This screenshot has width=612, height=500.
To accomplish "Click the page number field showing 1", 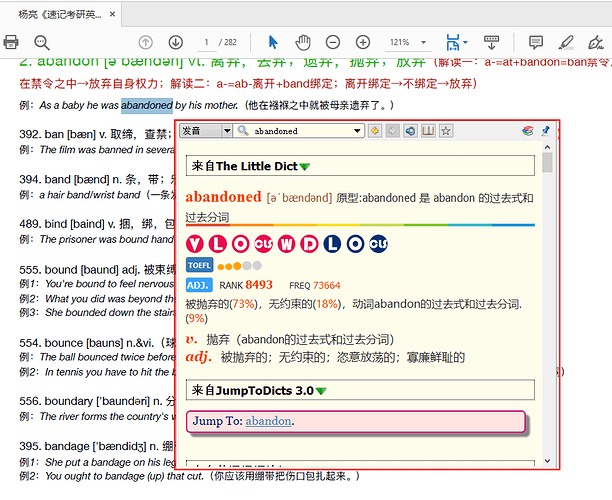I will click(206, 42).
